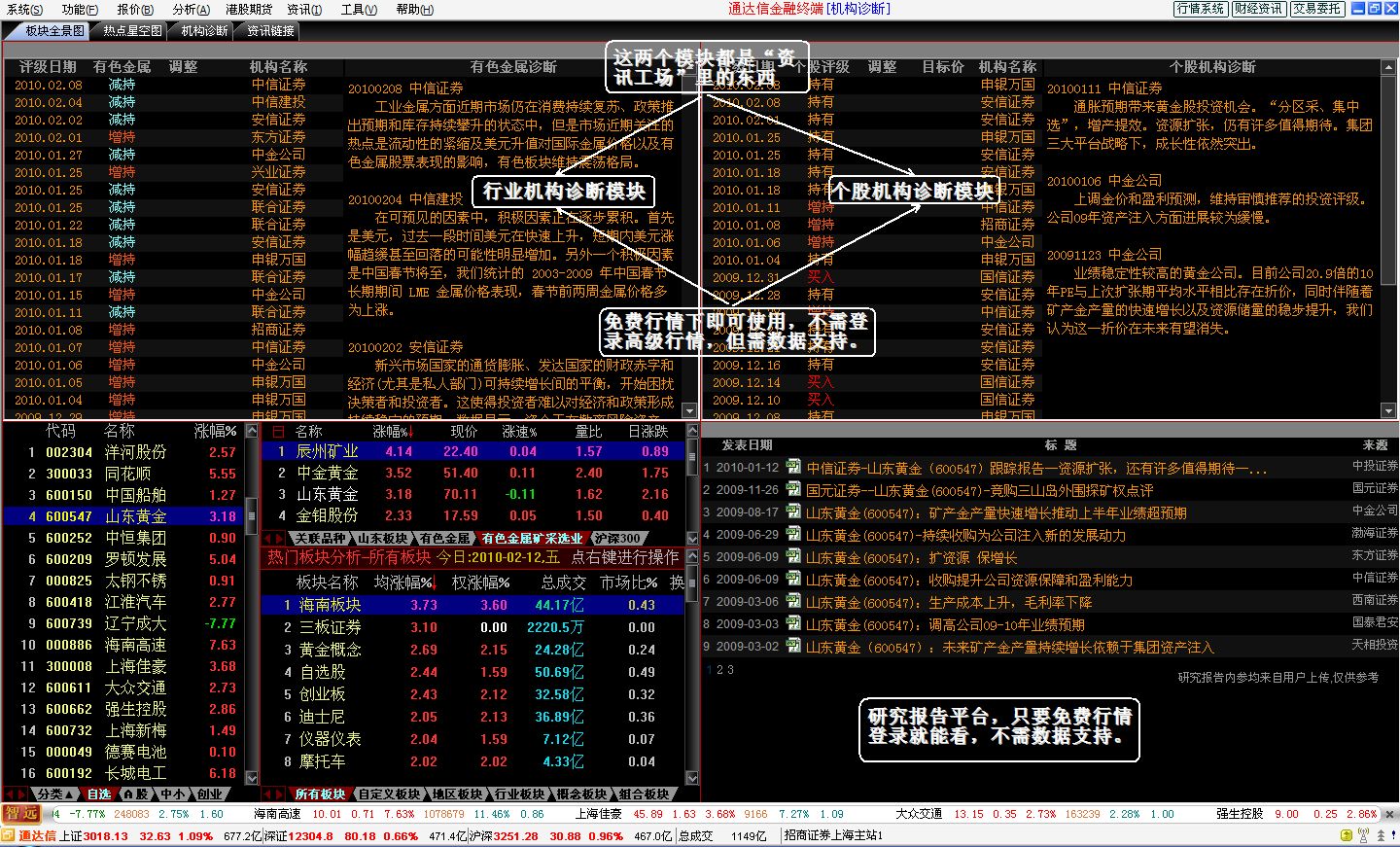Select 黄金概念 sector row
Image resolution: width=1400 pixels, height=847 pixels.
click(473, 650)
